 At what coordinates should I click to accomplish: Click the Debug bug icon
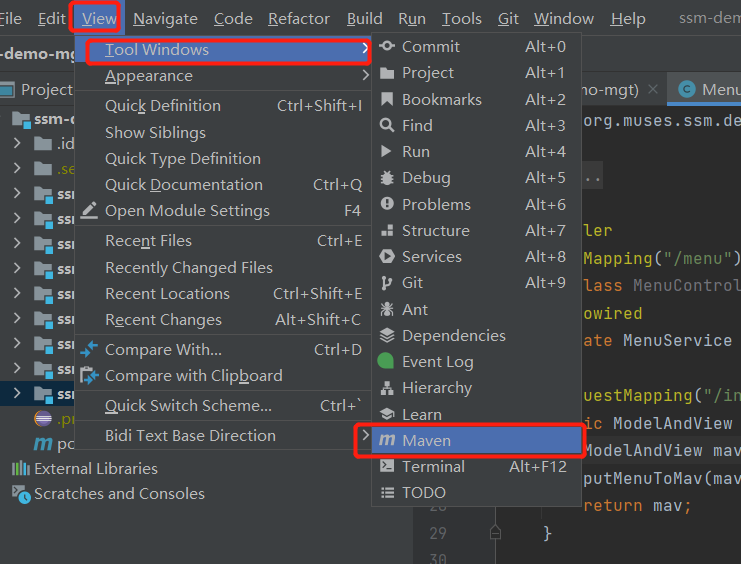(387, 178)
